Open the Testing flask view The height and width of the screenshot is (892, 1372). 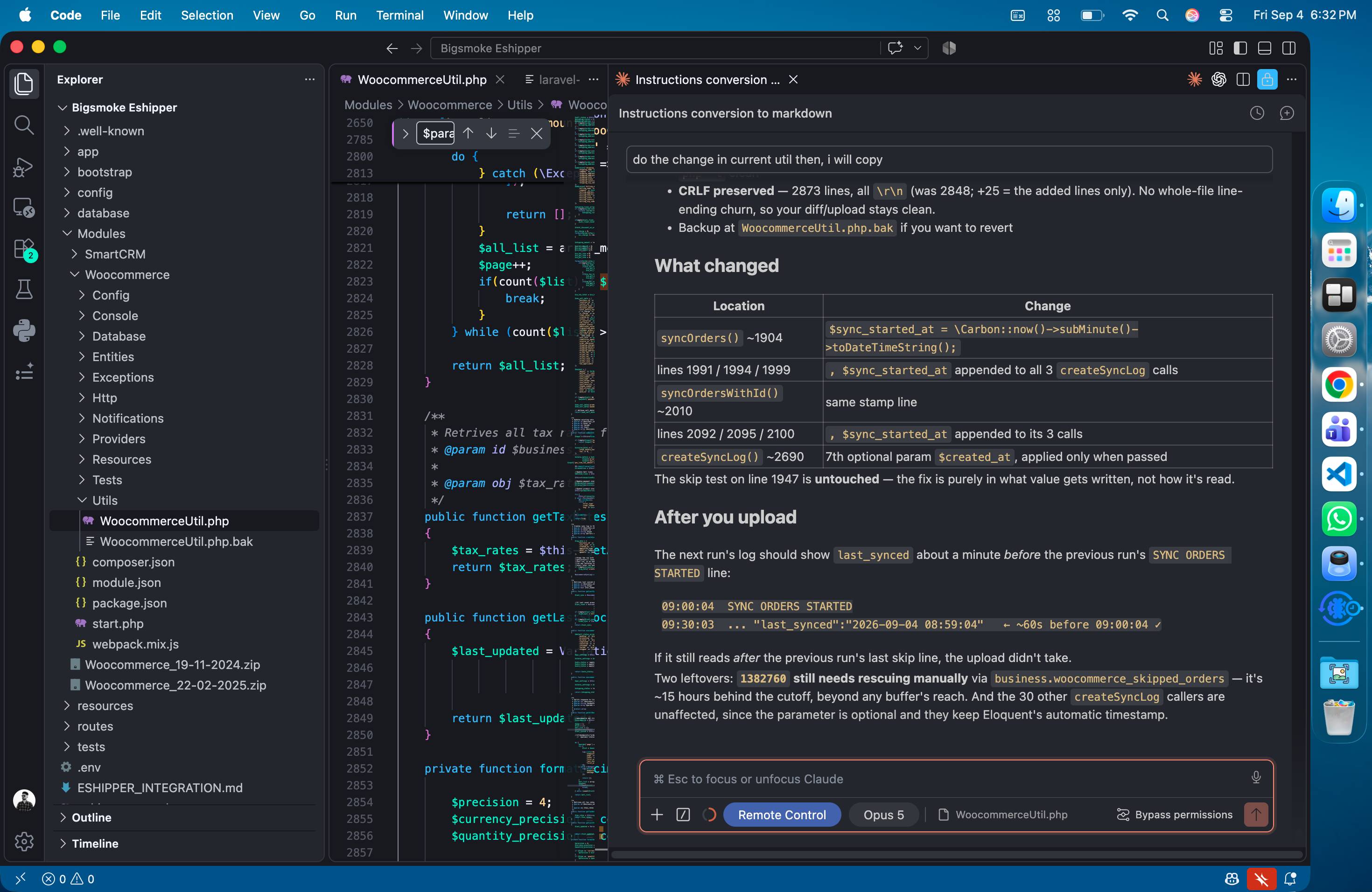(24, 290)
